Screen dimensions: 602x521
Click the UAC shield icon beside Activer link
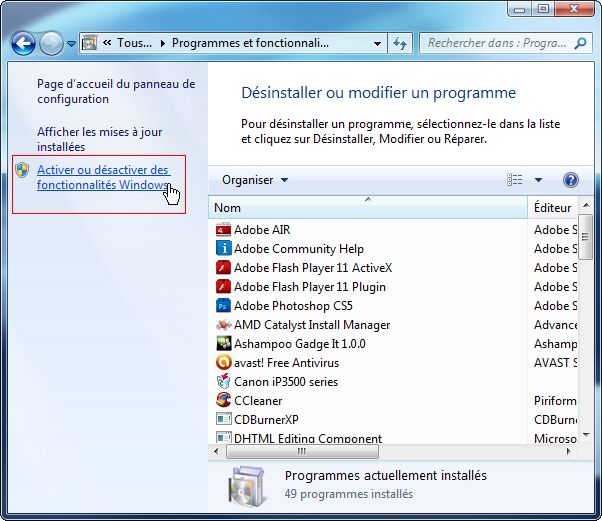(x=22, y=170)
